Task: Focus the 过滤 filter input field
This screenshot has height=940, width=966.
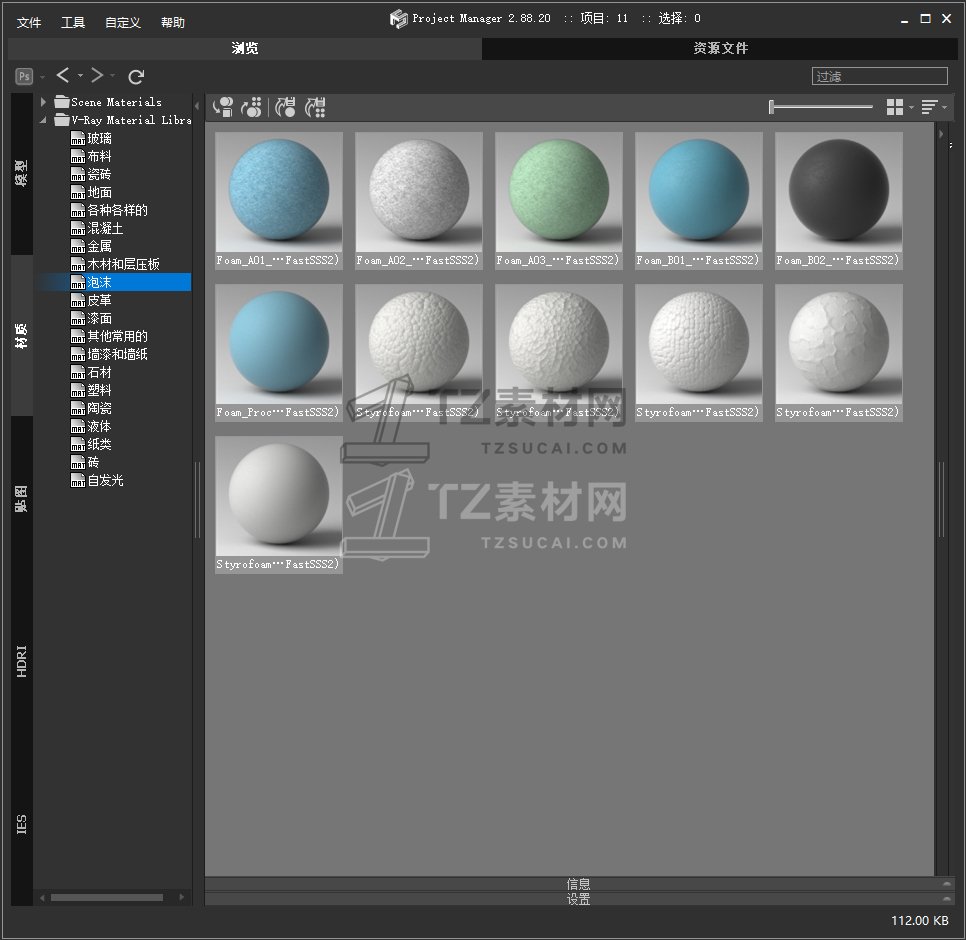Action: [880, 76]
